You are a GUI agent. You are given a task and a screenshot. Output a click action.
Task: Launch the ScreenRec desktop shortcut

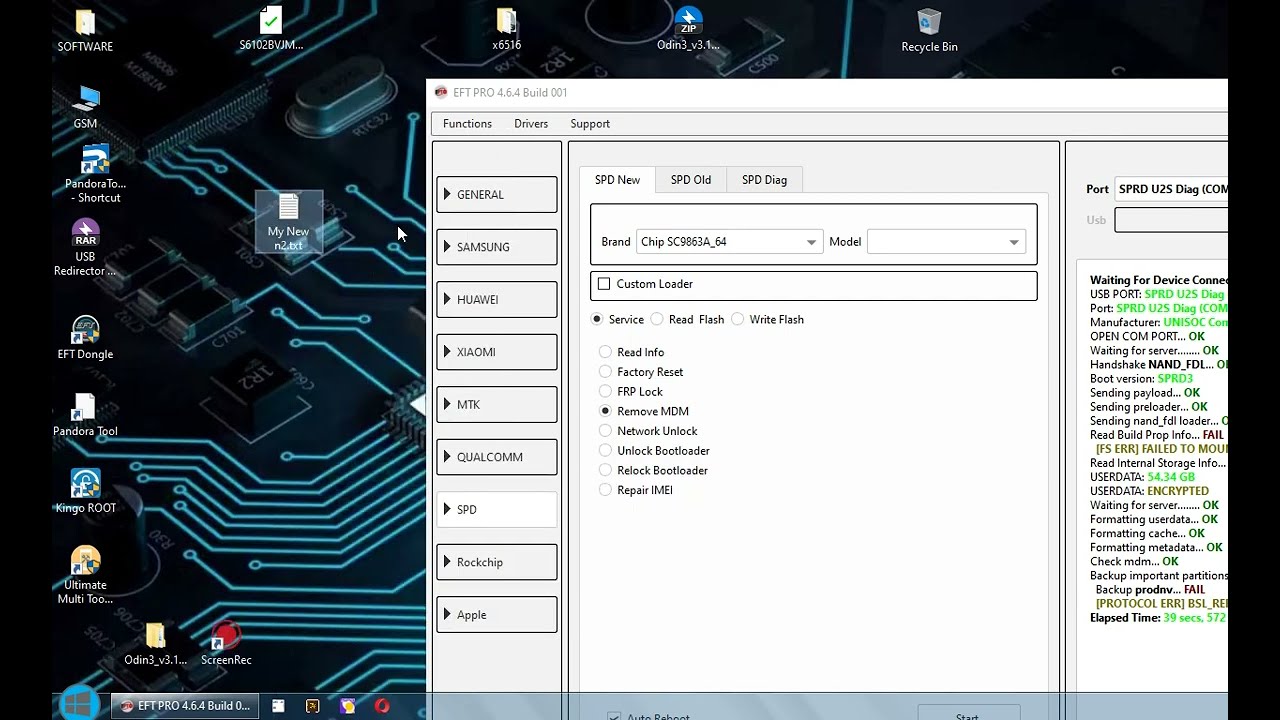point(226,644)
